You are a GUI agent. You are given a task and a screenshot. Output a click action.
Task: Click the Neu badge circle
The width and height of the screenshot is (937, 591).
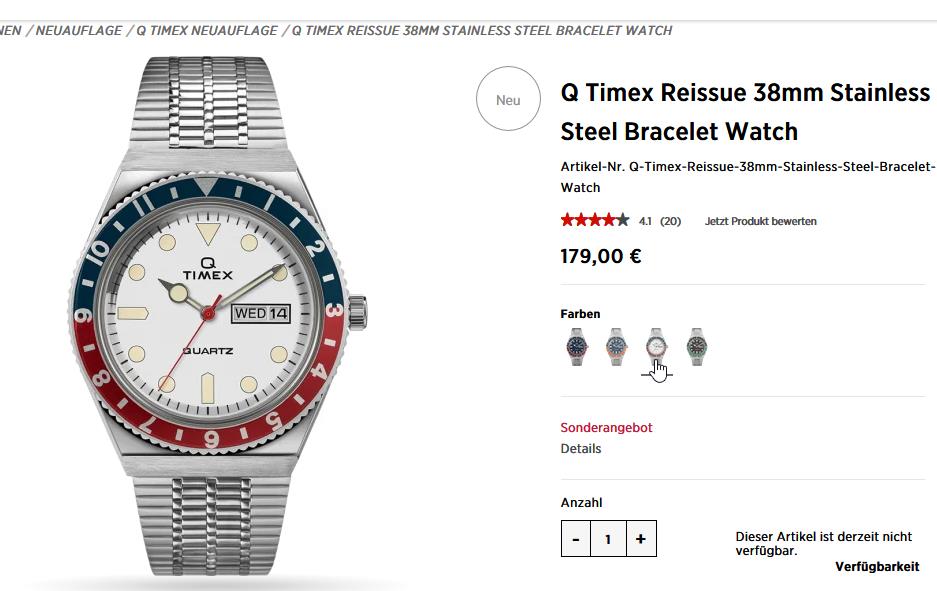tap(508, 100)
